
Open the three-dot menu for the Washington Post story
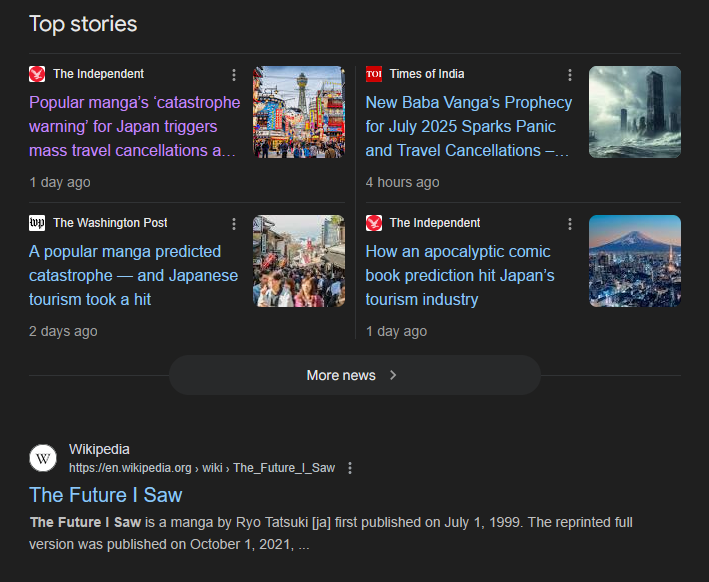pos(234,224)
